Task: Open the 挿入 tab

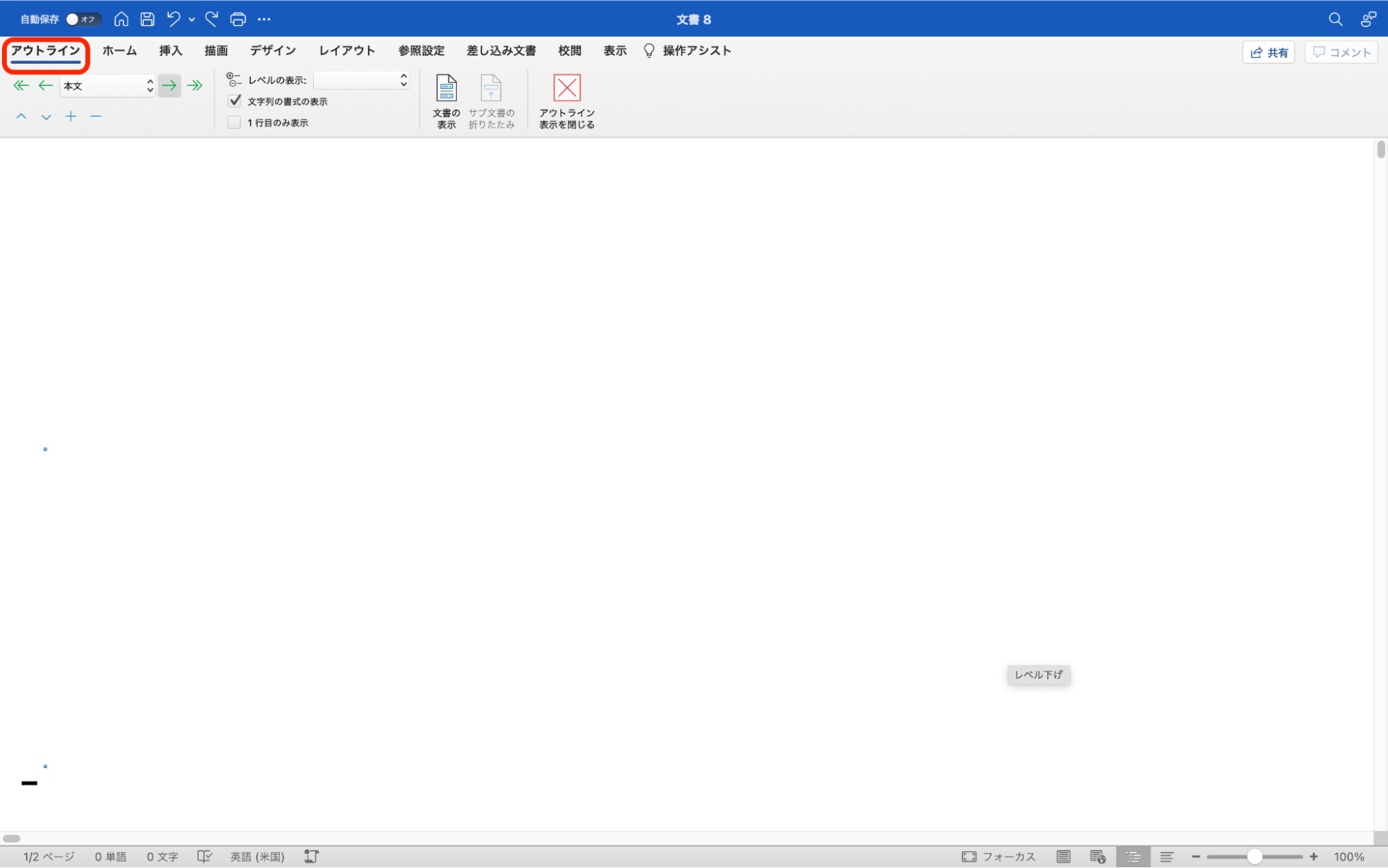Action: click(170, 51)
